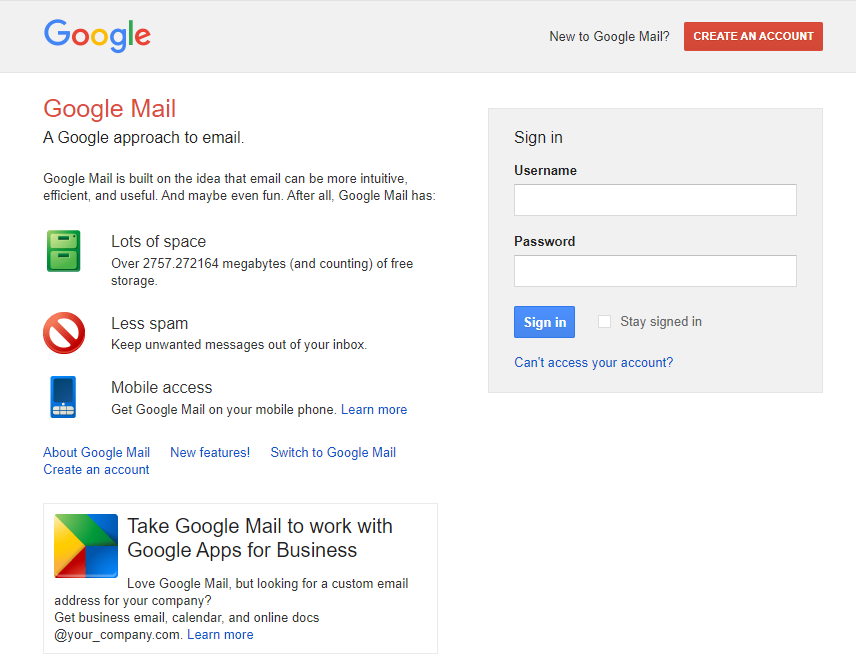Click the Sign in panel title

click(x=538, y=137)
